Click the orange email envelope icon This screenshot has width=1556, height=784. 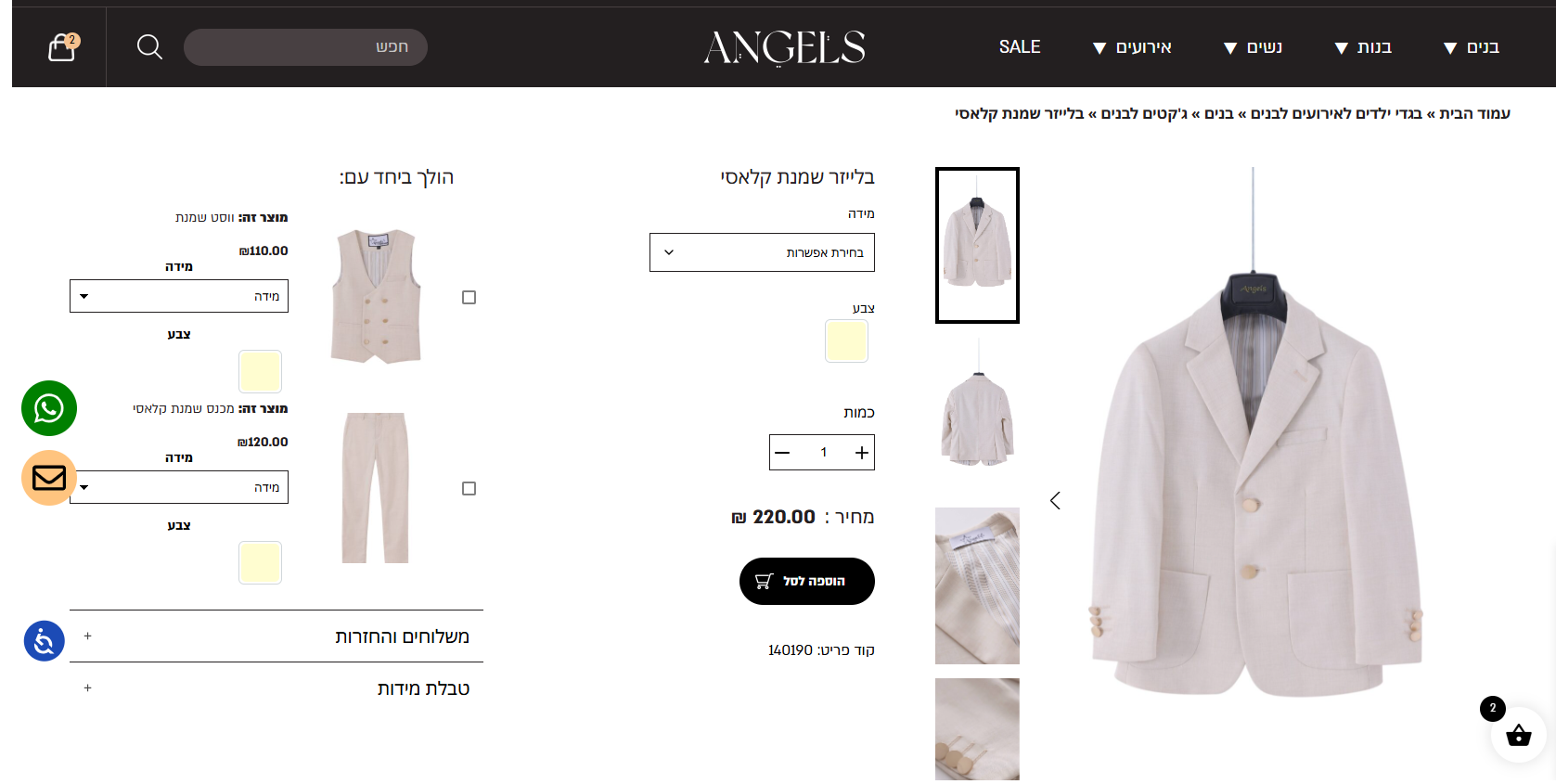tap(49, 478)
